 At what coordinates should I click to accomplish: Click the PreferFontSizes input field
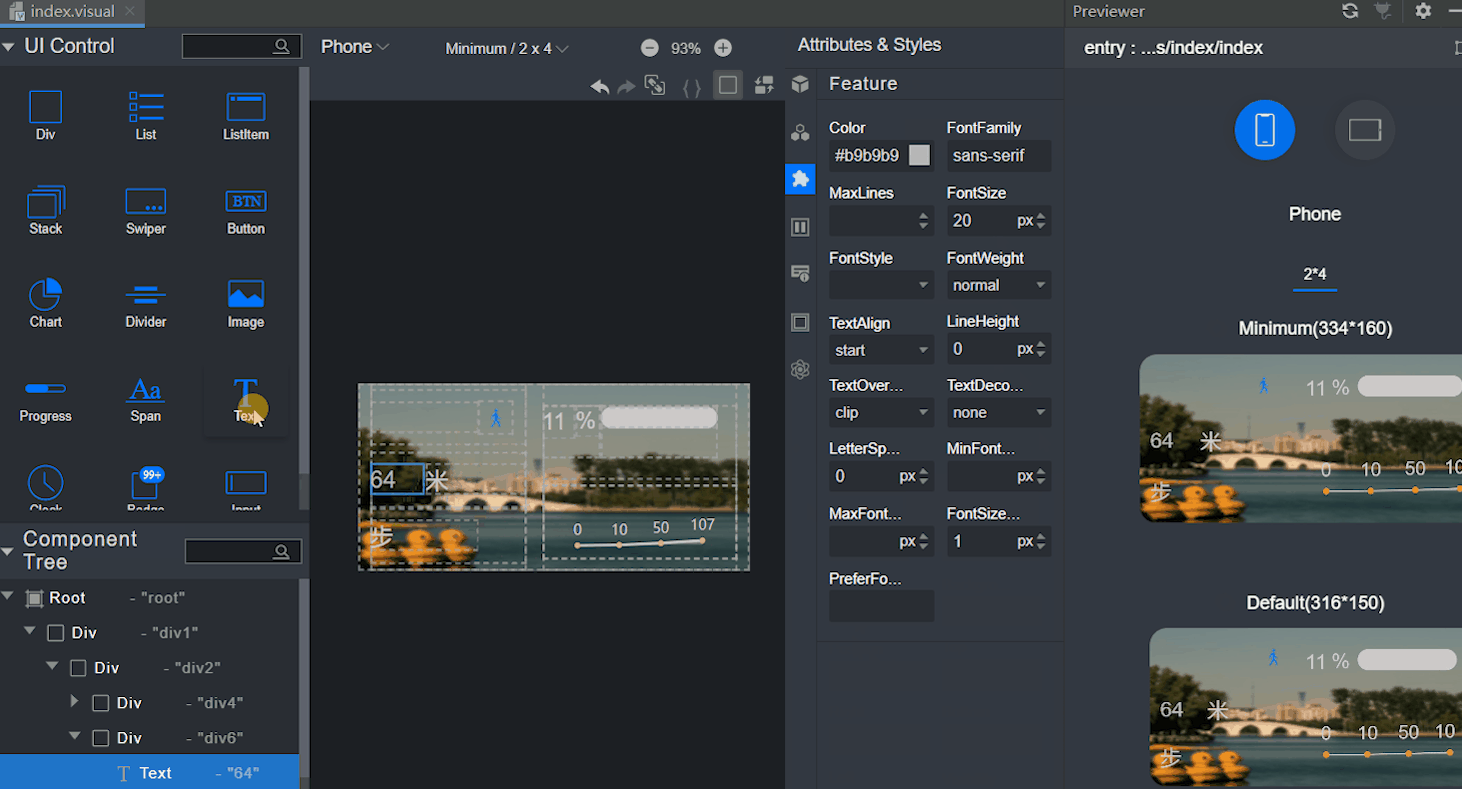pyautogui.click(x=881, y=605)
